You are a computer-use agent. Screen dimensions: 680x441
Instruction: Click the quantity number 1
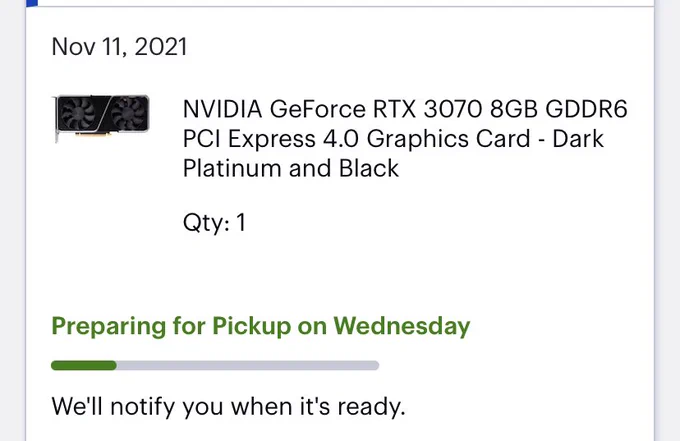coord(241,222)
